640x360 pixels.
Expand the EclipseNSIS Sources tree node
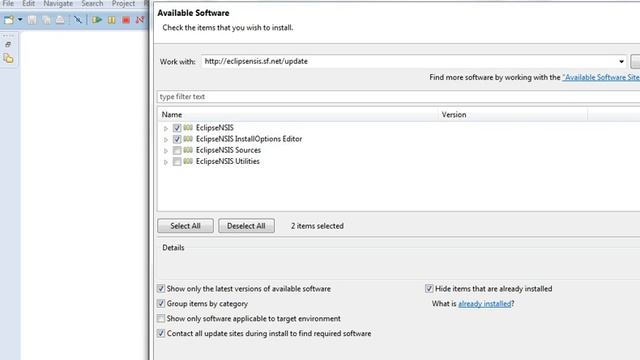166,151
